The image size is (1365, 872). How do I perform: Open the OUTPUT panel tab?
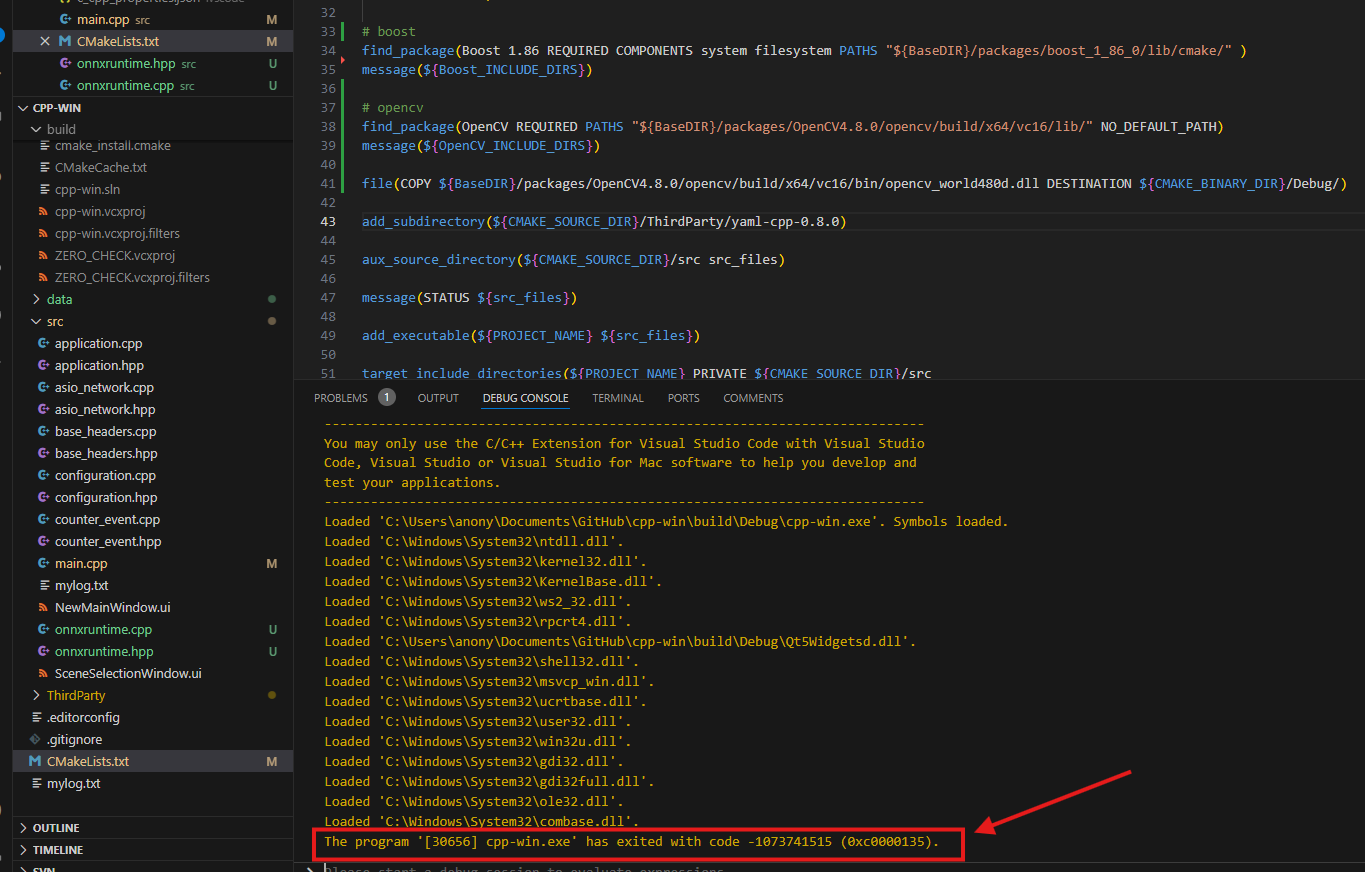[x=438, y=398]
